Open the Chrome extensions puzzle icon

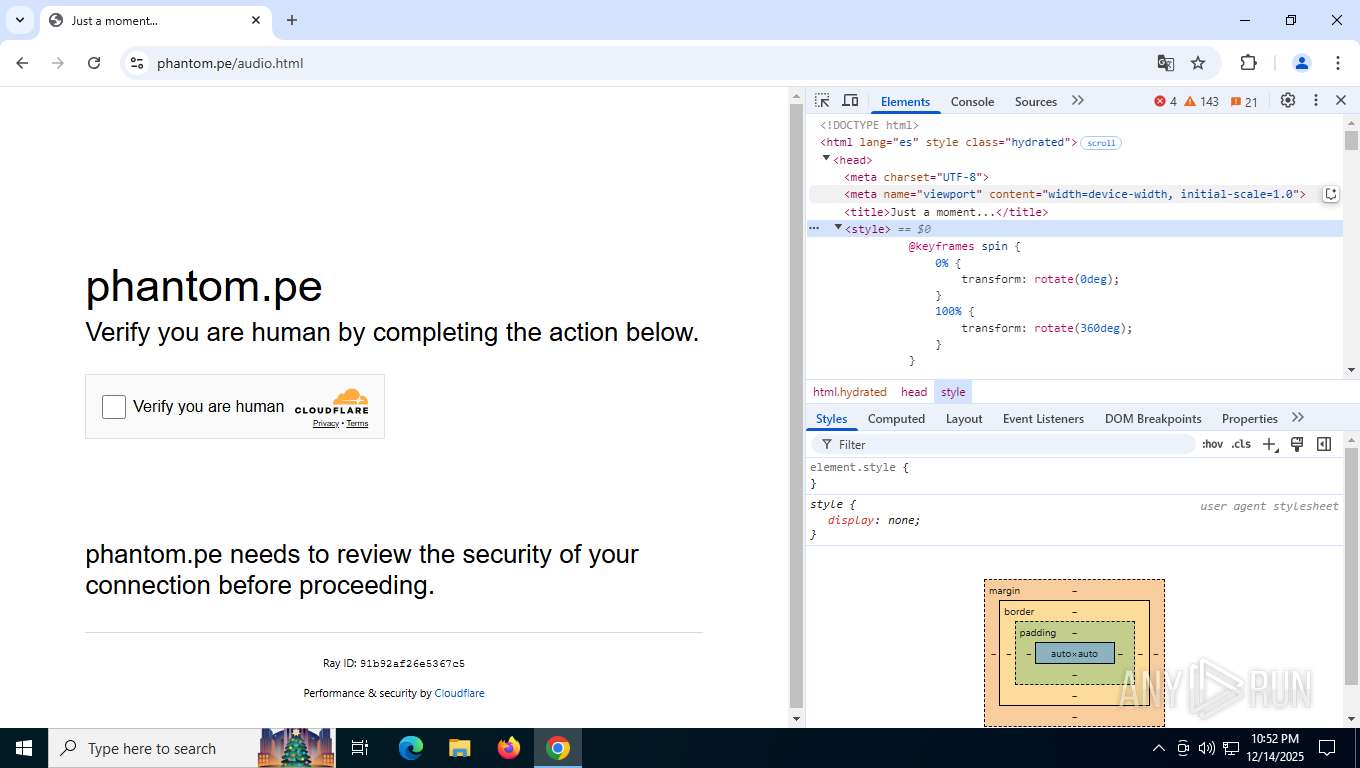pyautogui.click(x=1248, y=63)
